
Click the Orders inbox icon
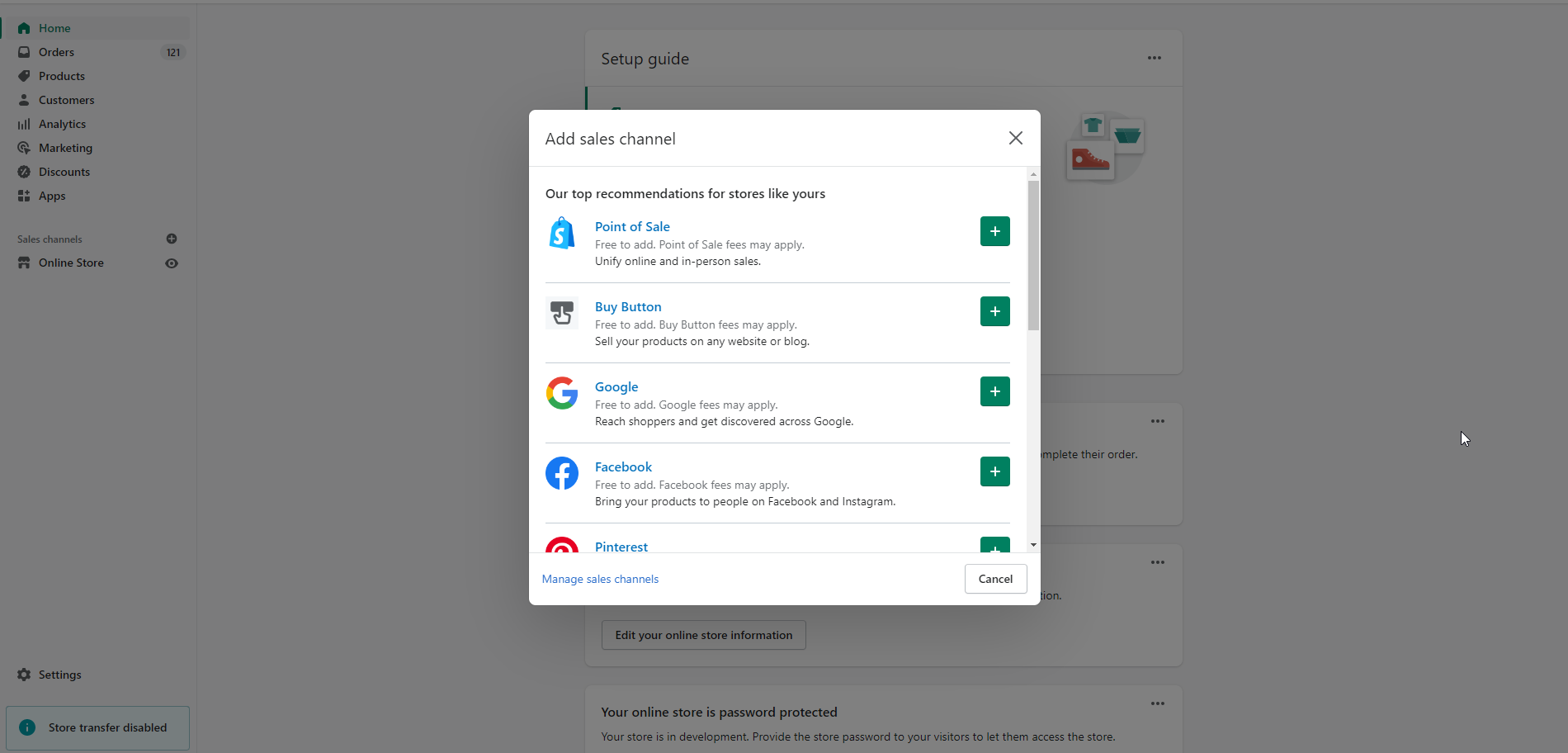[24, 52]
